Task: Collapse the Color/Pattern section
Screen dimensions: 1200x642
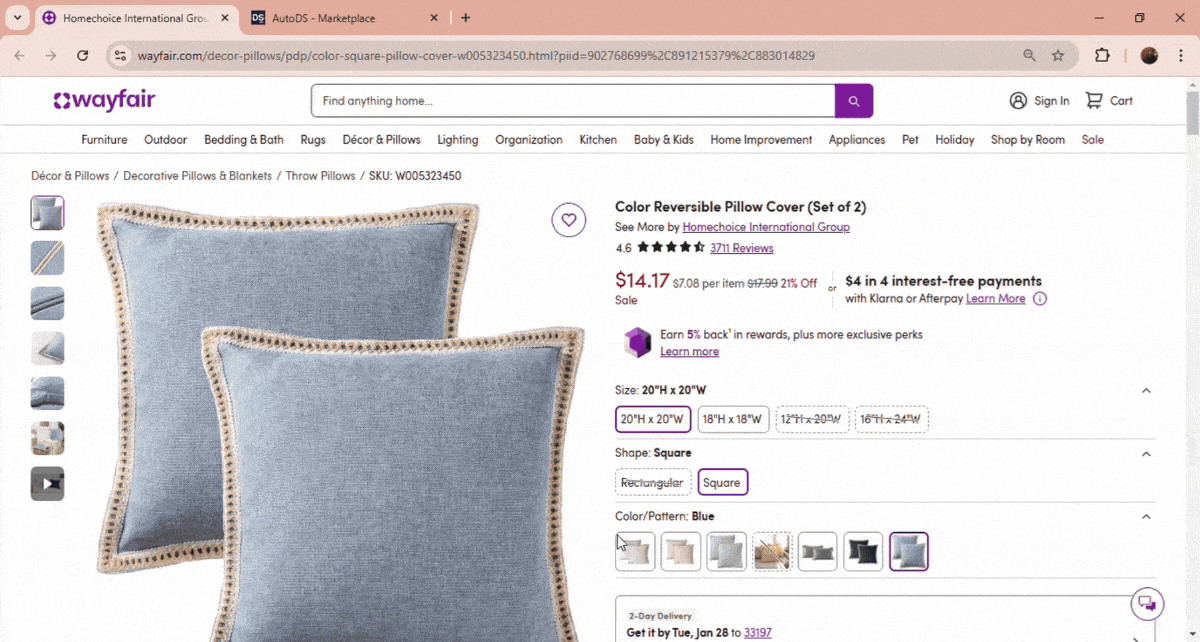Action: point(1146,516)
